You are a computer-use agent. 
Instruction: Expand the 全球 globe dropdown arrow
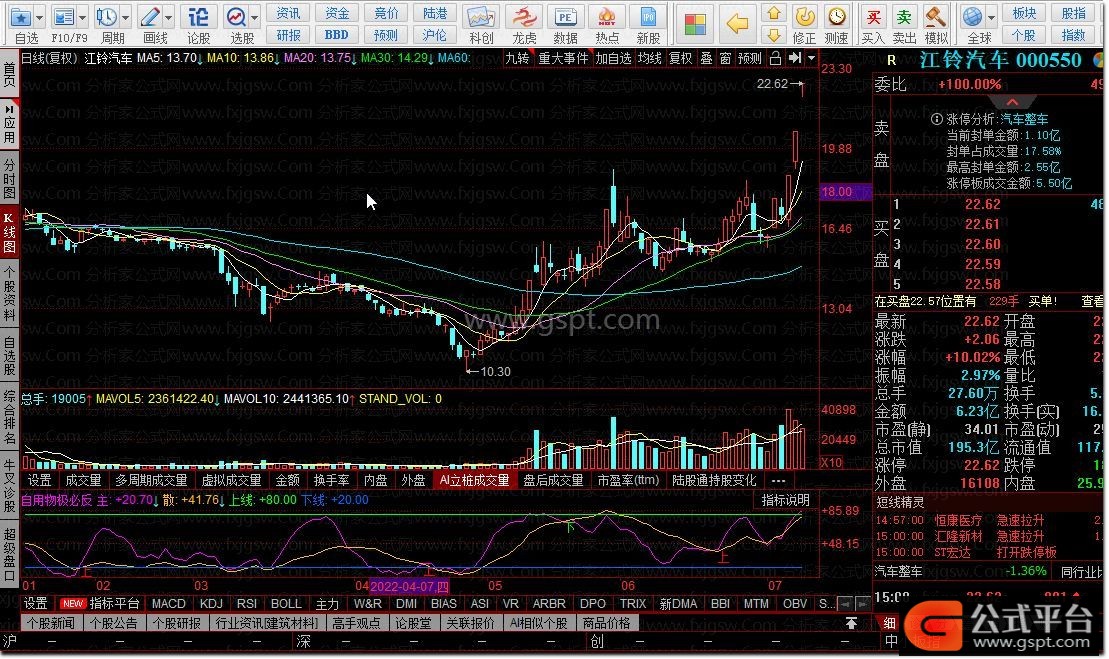click(991, 17)
